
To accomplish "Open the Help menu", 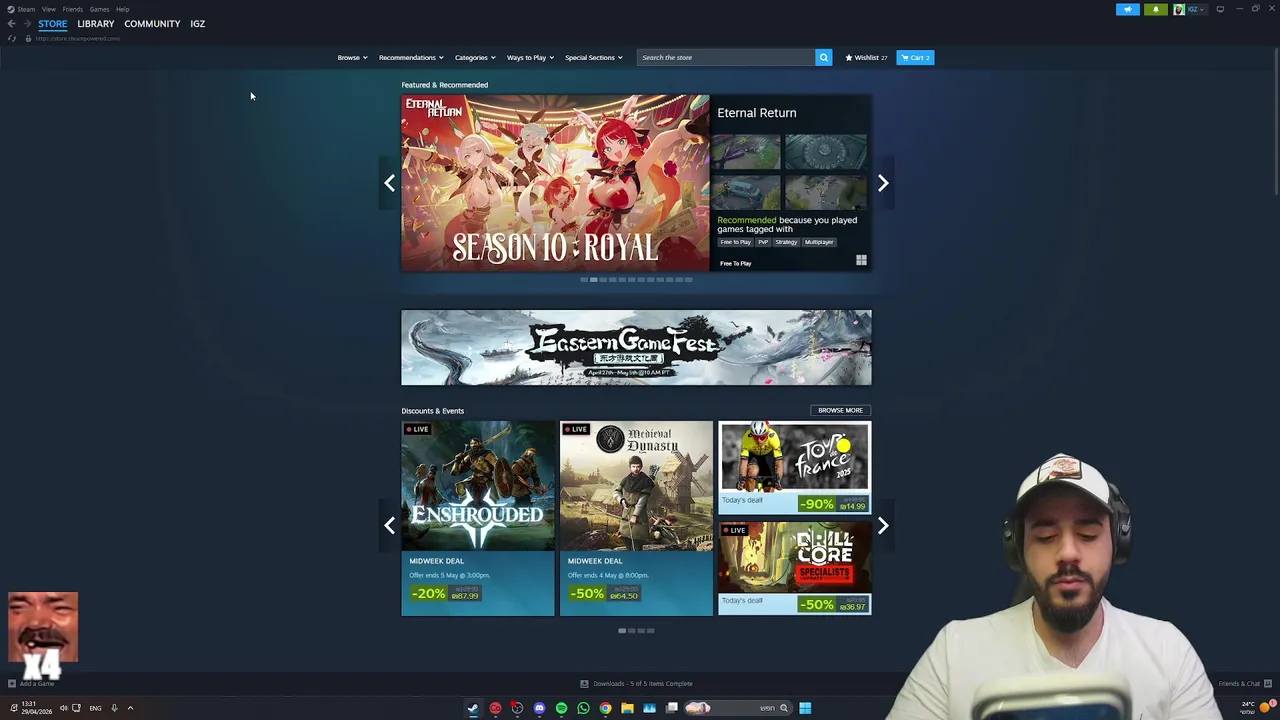I will (x=122, y=9).
